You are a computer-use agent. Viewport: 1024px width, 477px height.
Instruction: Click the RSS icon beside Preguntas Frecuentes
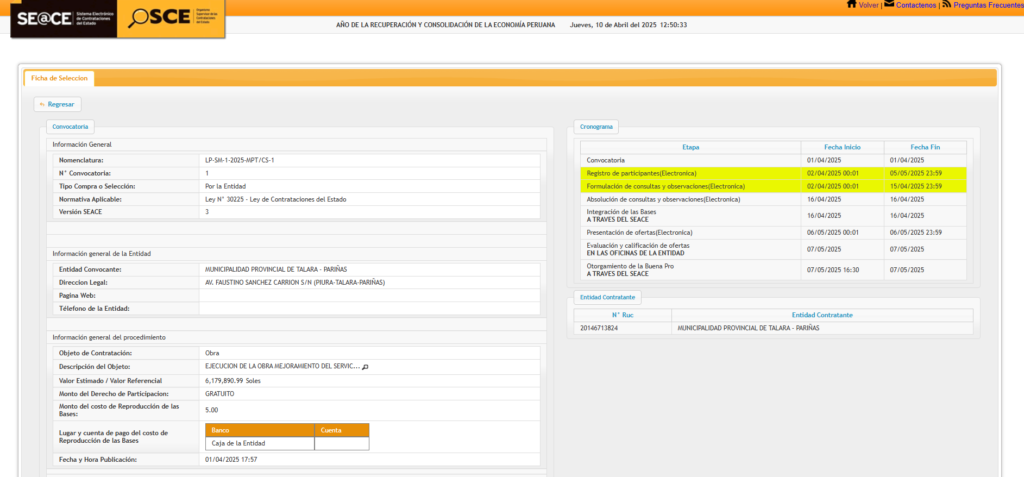[x=946, y=5]
